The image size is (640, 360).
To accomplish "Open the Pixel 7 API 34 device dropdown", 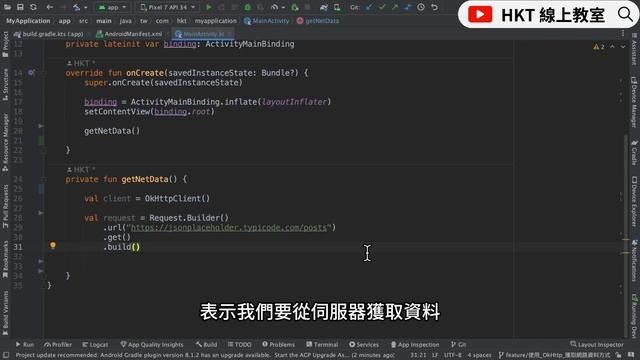I will coord(168,7).
